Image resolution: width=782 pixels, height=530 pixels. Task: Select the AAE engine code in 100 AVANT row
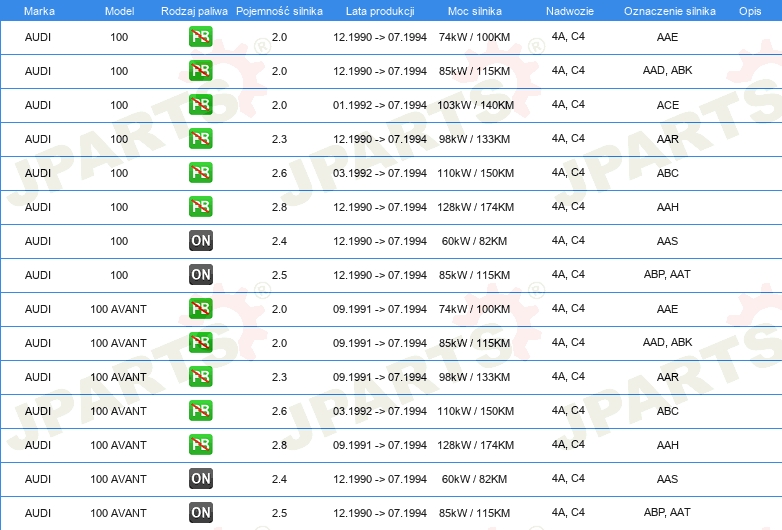tap(667, 309)
